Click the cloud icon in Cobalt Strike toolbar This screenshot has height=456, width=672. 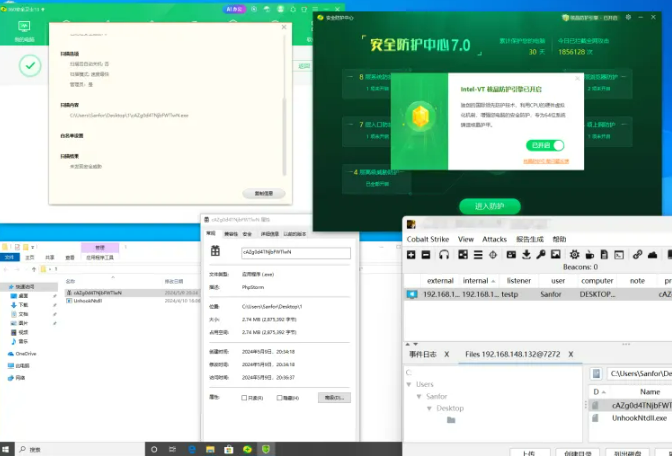coord(652,255)
